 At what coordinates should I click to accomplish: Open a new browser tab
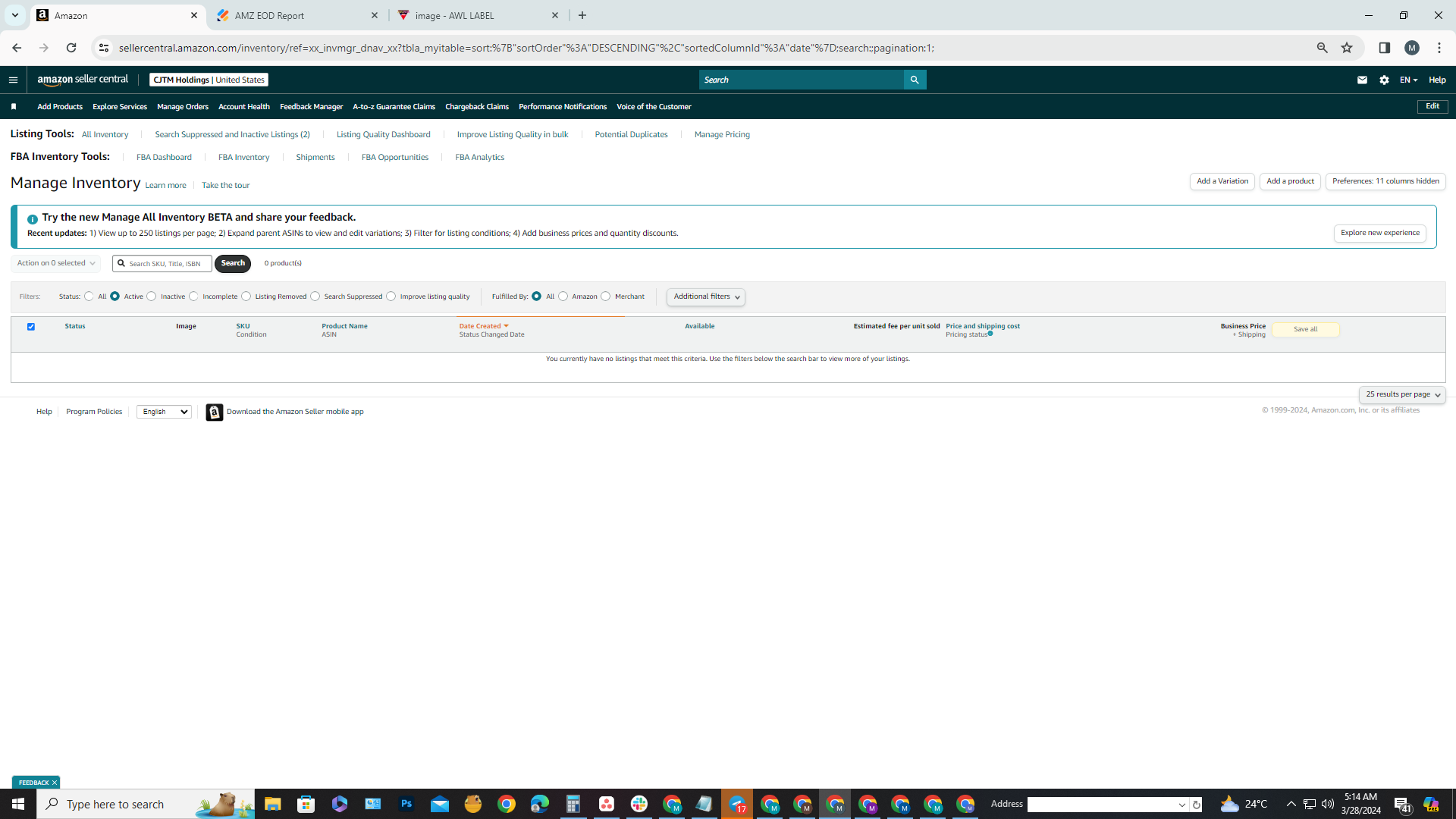[x=582, y=15]
